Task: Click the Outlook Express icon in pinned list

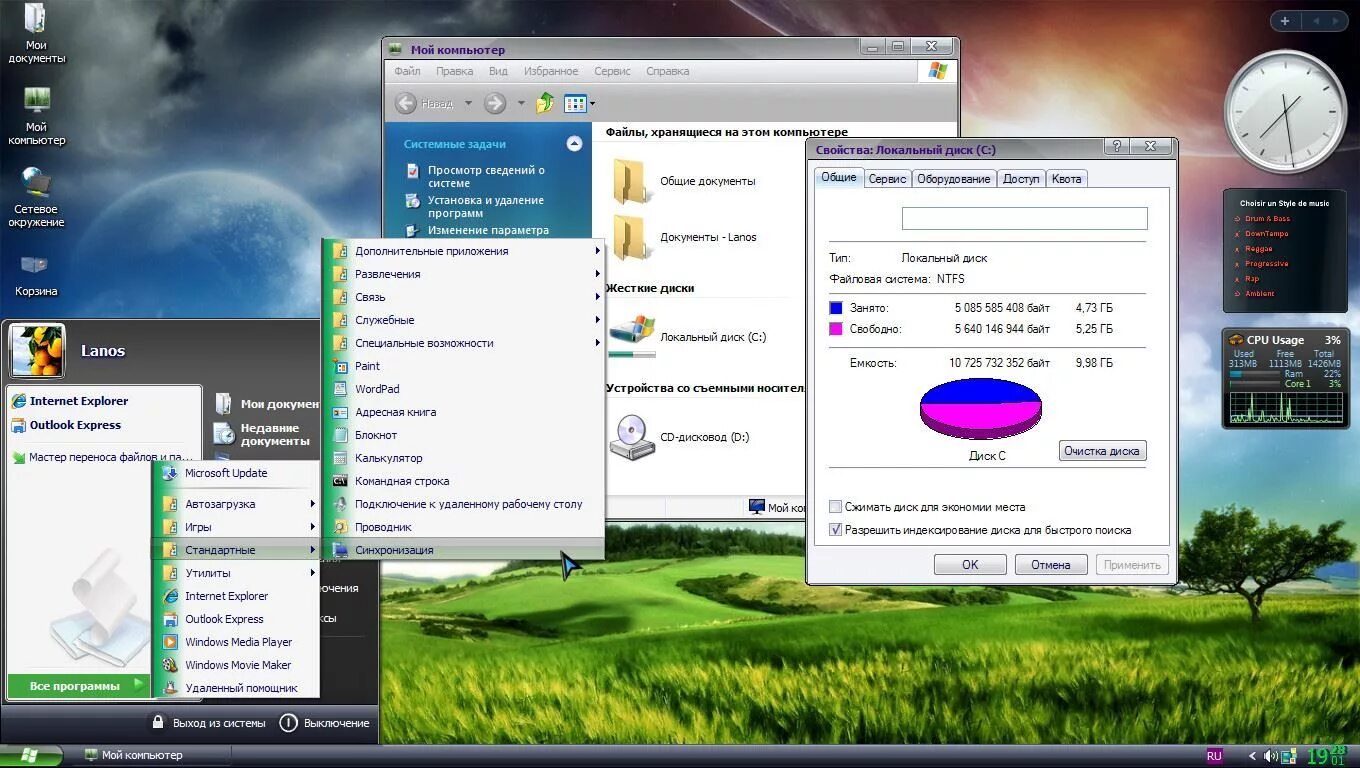Action: 18,425
